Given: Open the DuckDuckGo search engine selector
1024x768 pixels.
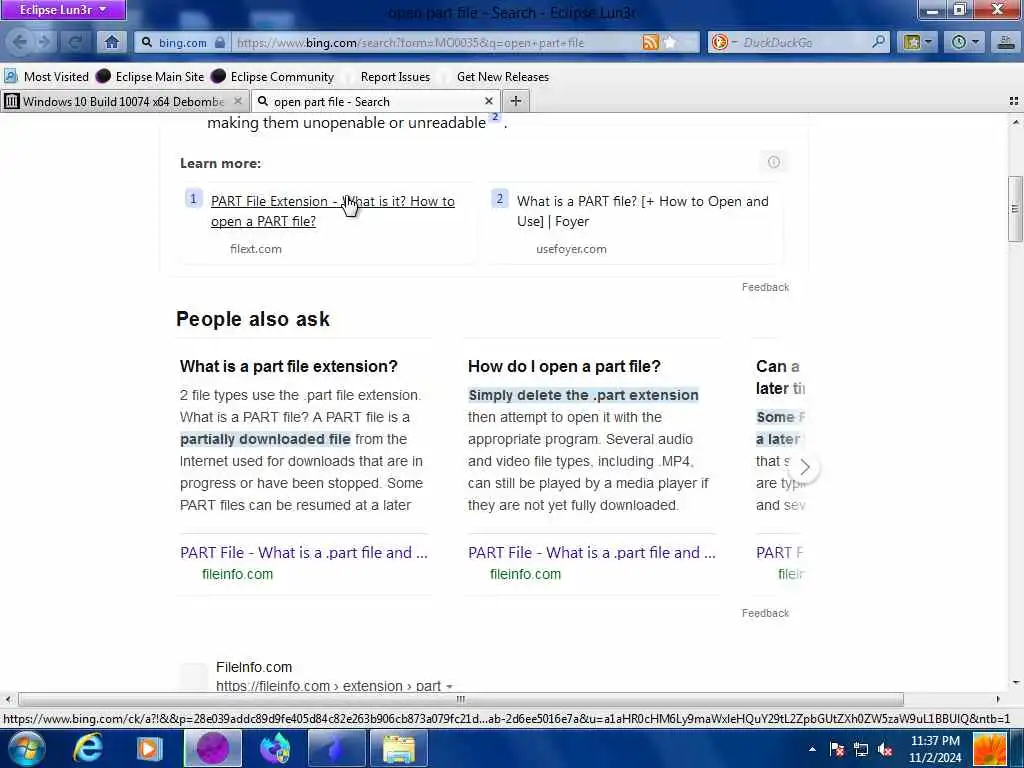Looking at the screenshot, I should (724, 42).
